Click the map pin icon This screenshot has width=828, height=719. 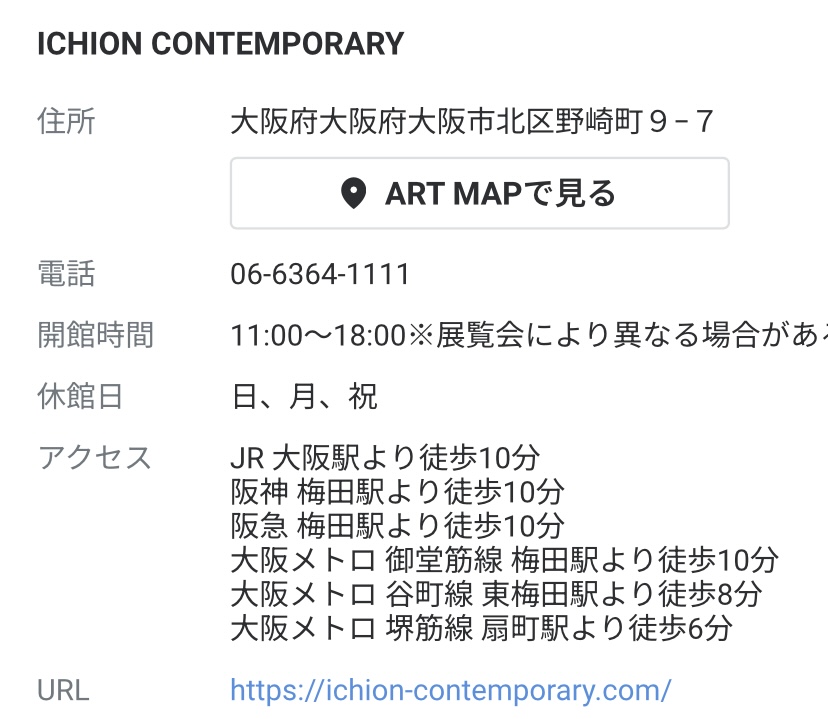point(353,193)
